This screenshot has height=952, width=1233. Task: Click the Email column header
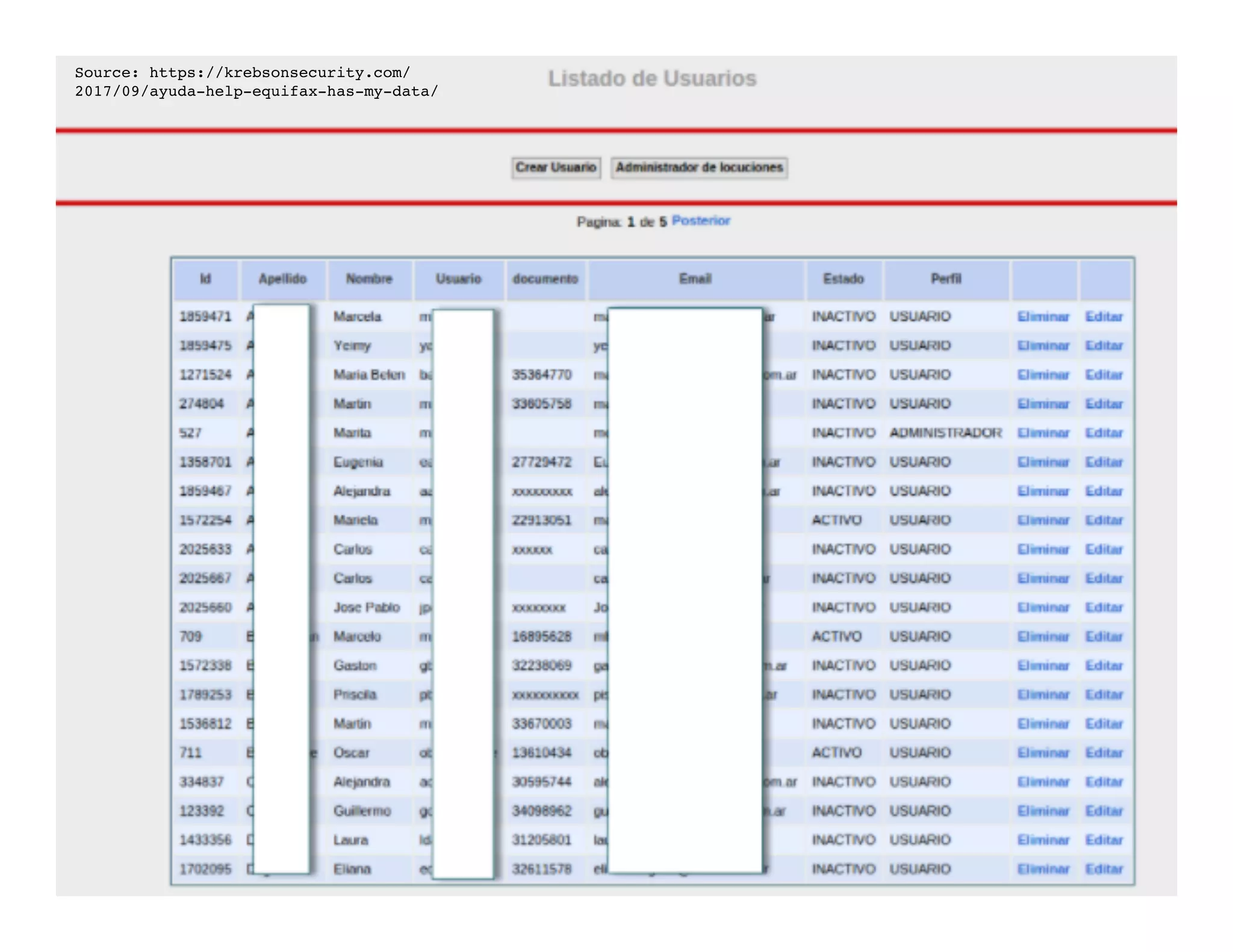[695, 279]
